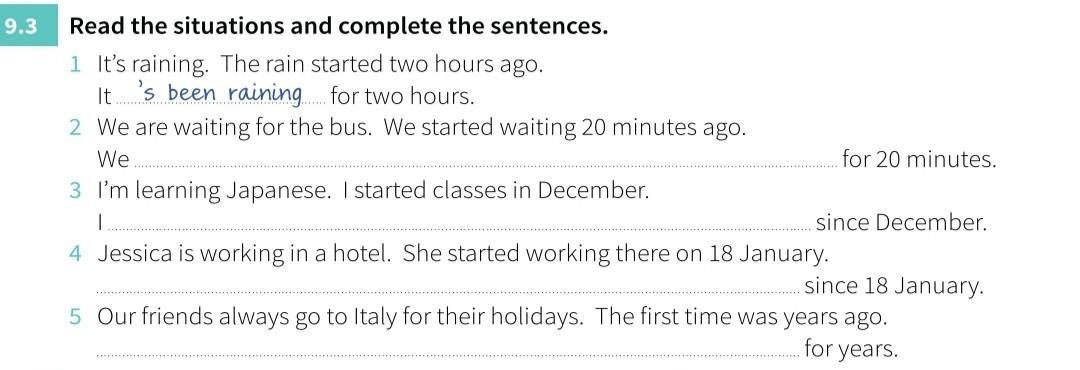Click the heading 'Read the situations and complete the sentences'
Image resolution: width=1080 pixels, height=370 pixels.
340,27
